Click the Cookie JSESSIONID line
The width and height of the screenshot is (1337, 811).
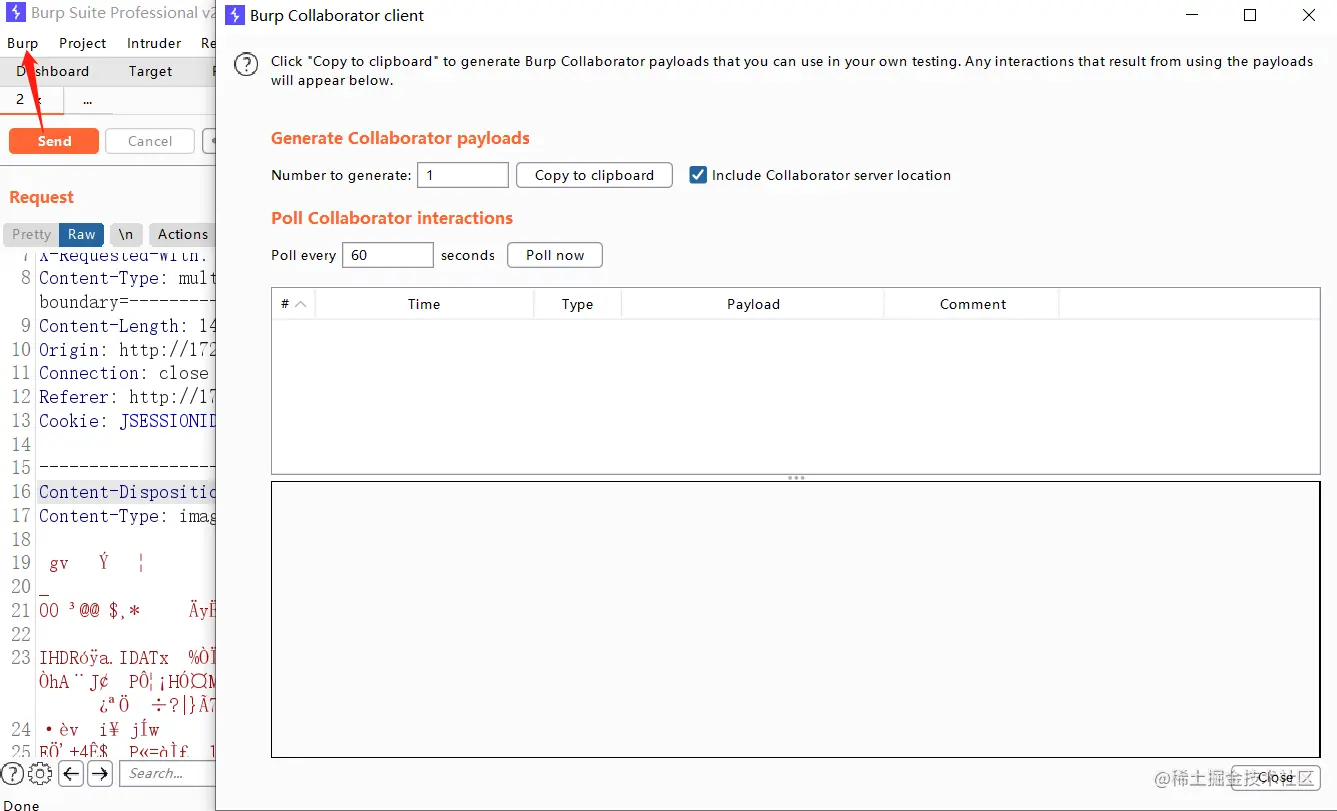coord(127,421)
